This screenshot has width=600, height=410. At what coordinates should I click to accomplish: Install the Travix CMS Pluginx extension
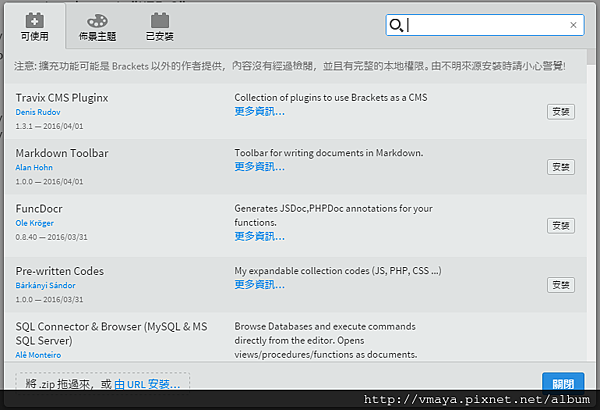561,111
